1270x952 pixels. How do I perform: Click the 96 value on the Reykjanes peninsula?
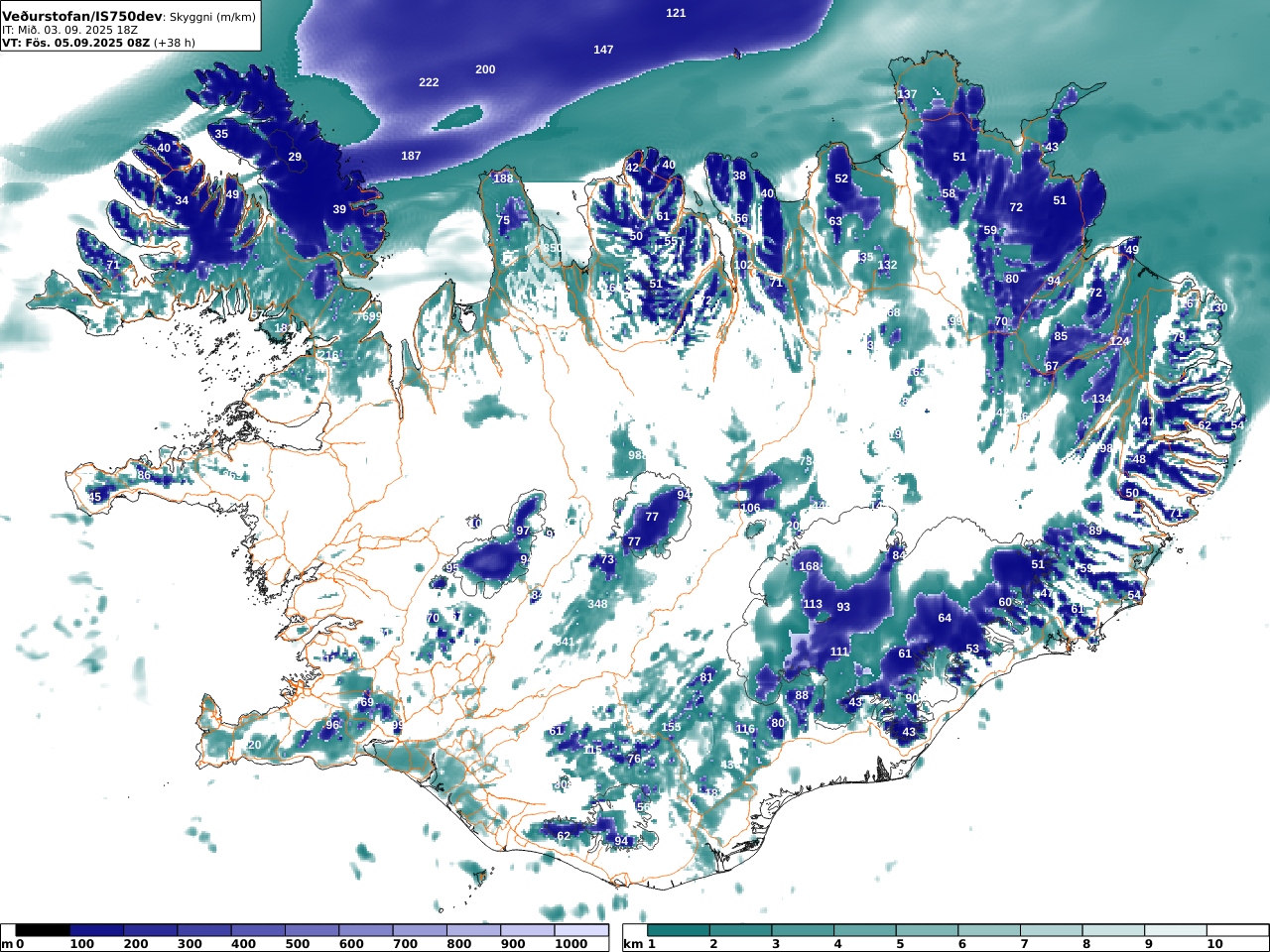[332, 725]
